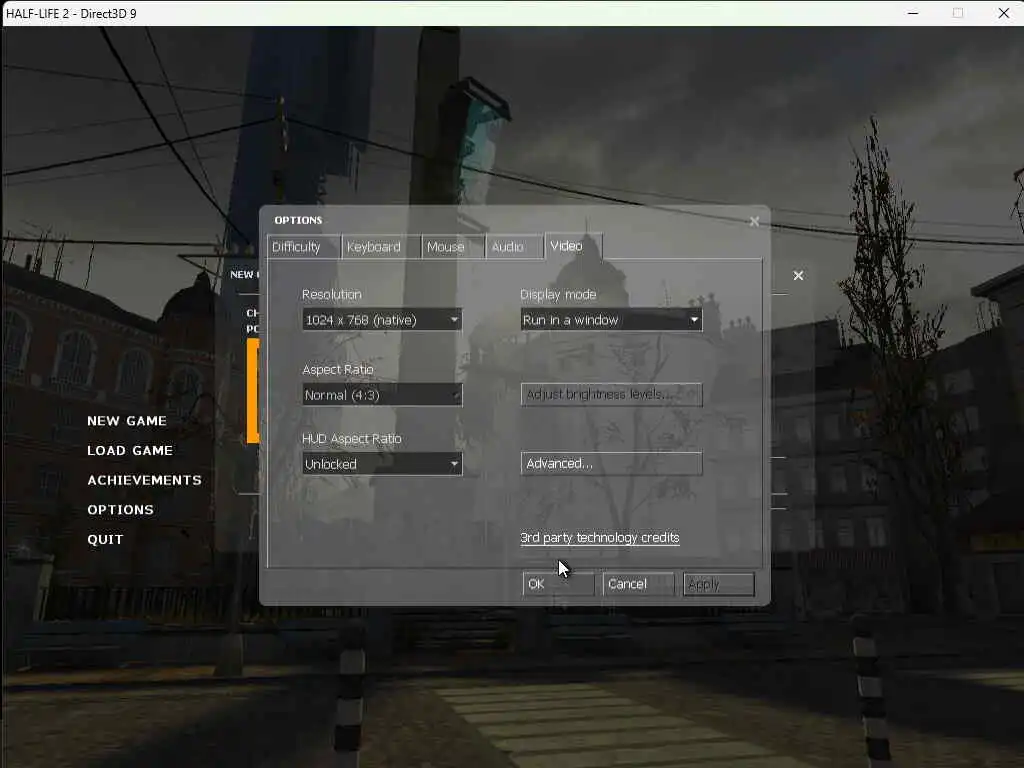Select Options in the main menu
Screen dimensions: 1024x768
pyautogui.click(x=120, y=509)
